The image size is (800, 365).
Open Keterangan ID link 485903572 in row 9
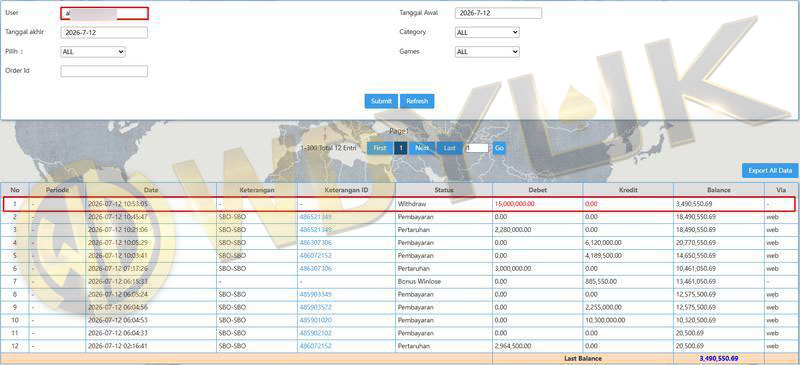coord(315,307)
